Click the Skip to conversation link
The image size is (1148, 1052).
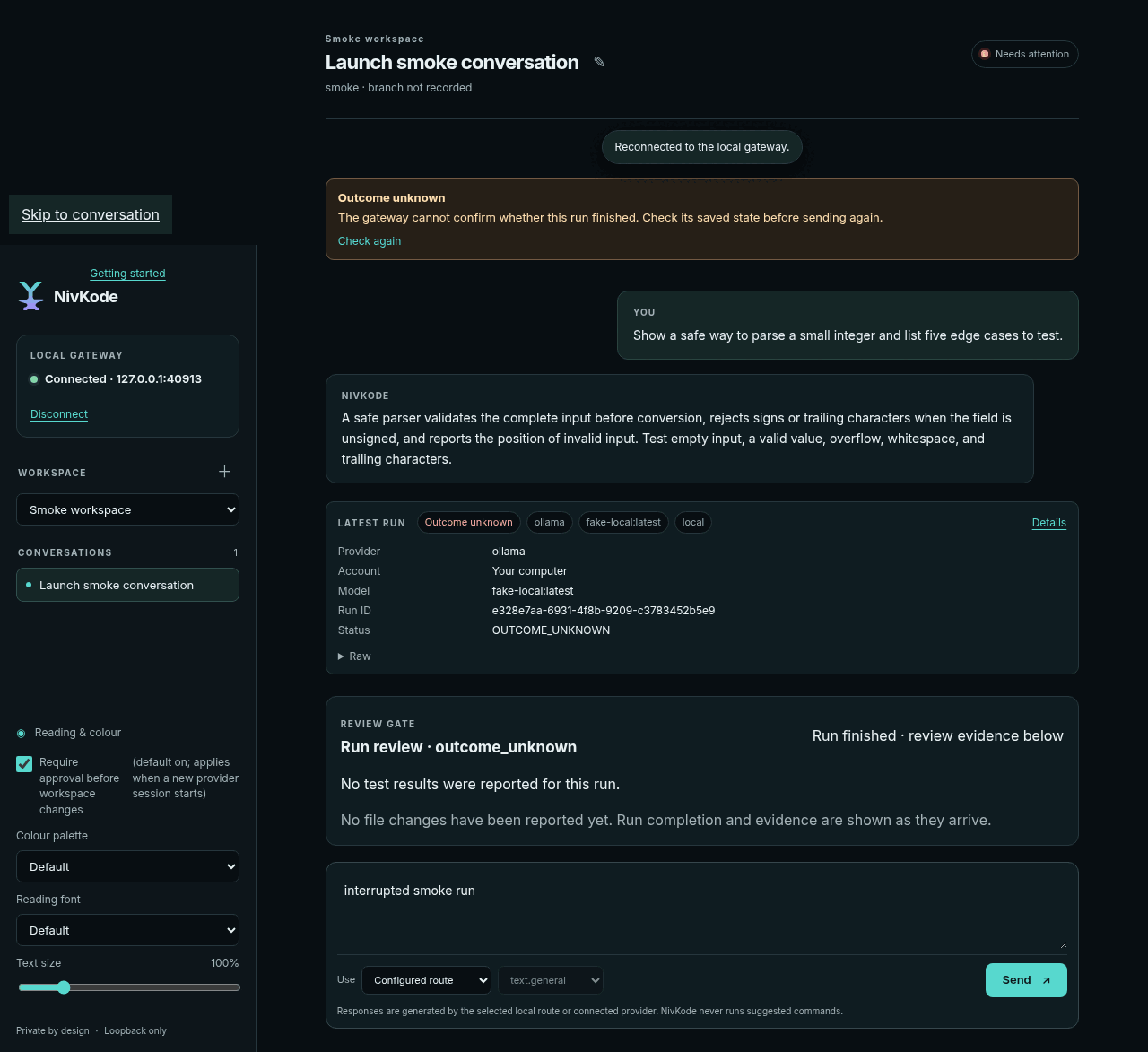coord(91,214)
